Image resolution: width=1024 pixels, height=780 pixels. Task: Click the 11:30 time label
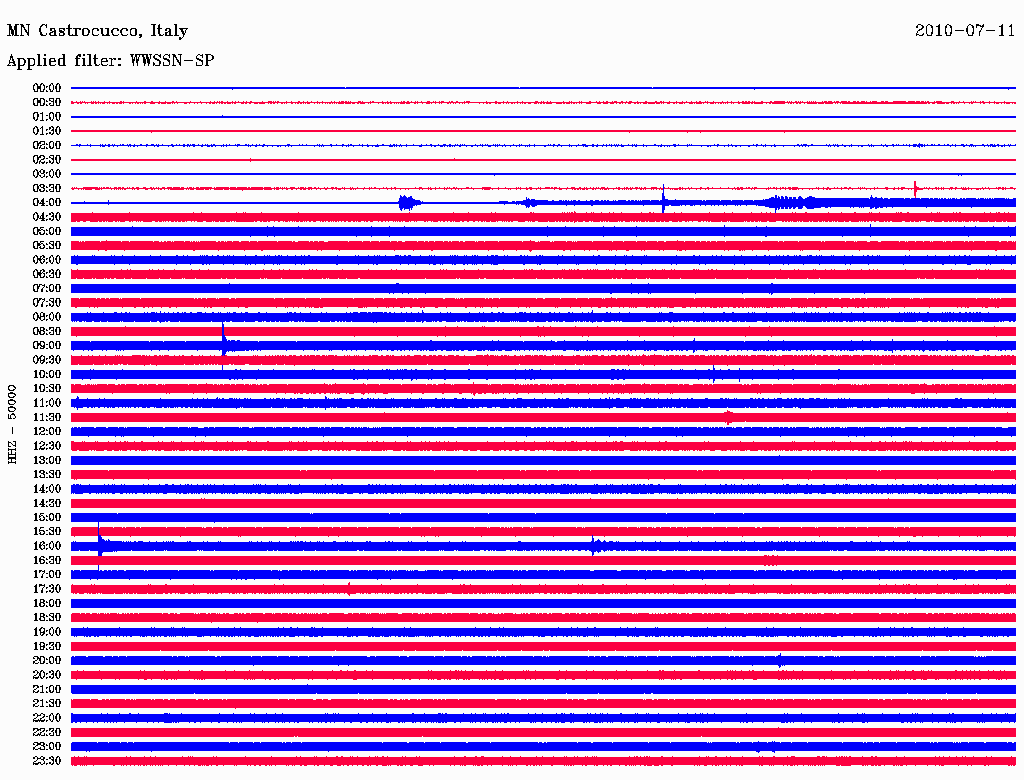pyautogui.click(x=47, y=417)
